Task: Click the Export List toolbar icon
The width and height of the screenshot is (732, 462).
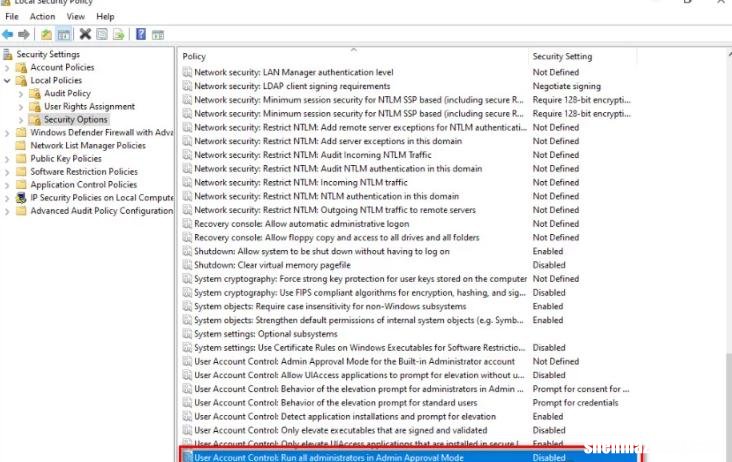Action: [119, 34]
